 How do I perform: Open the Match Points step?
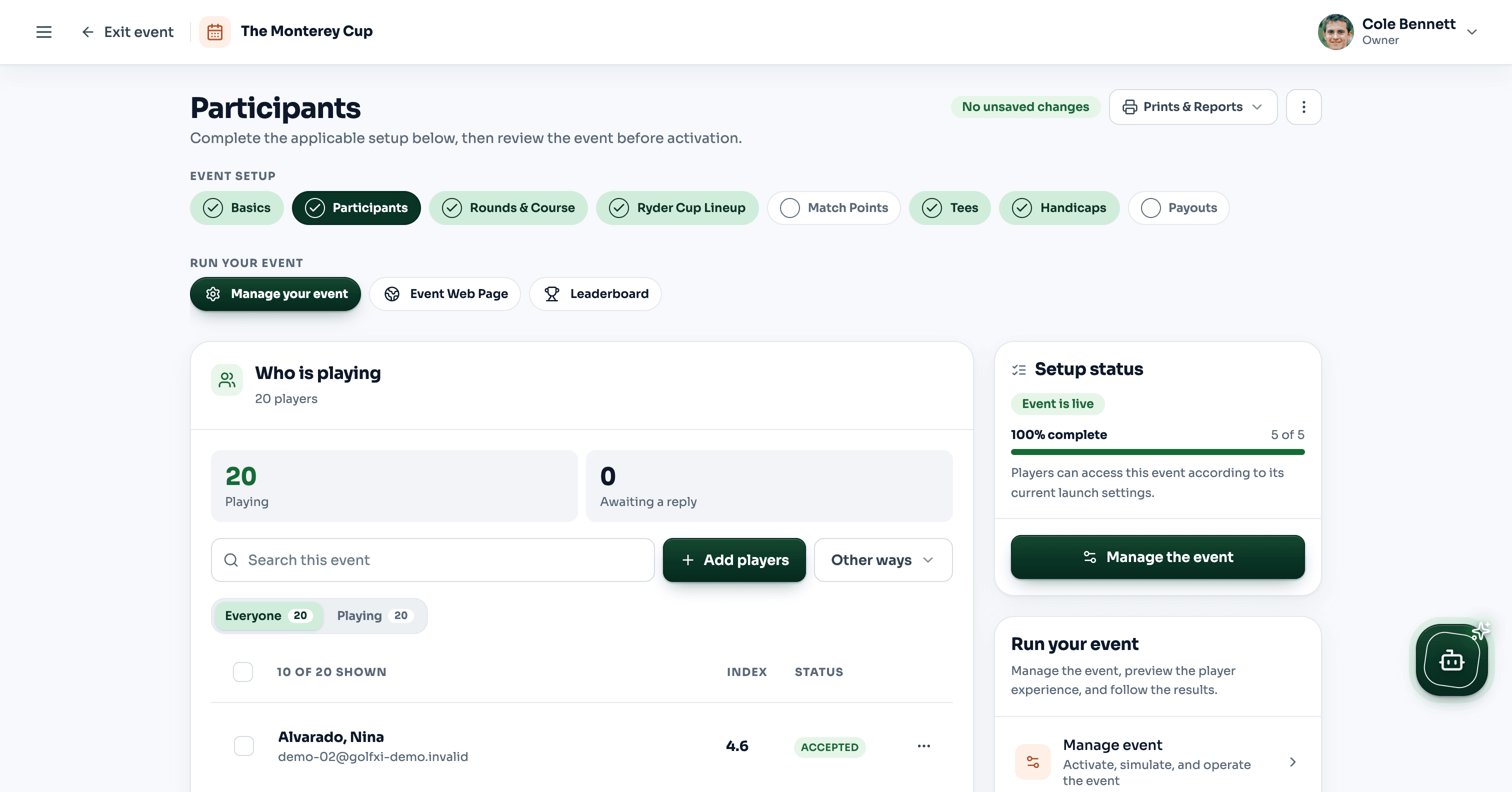[x=834, y=208]
